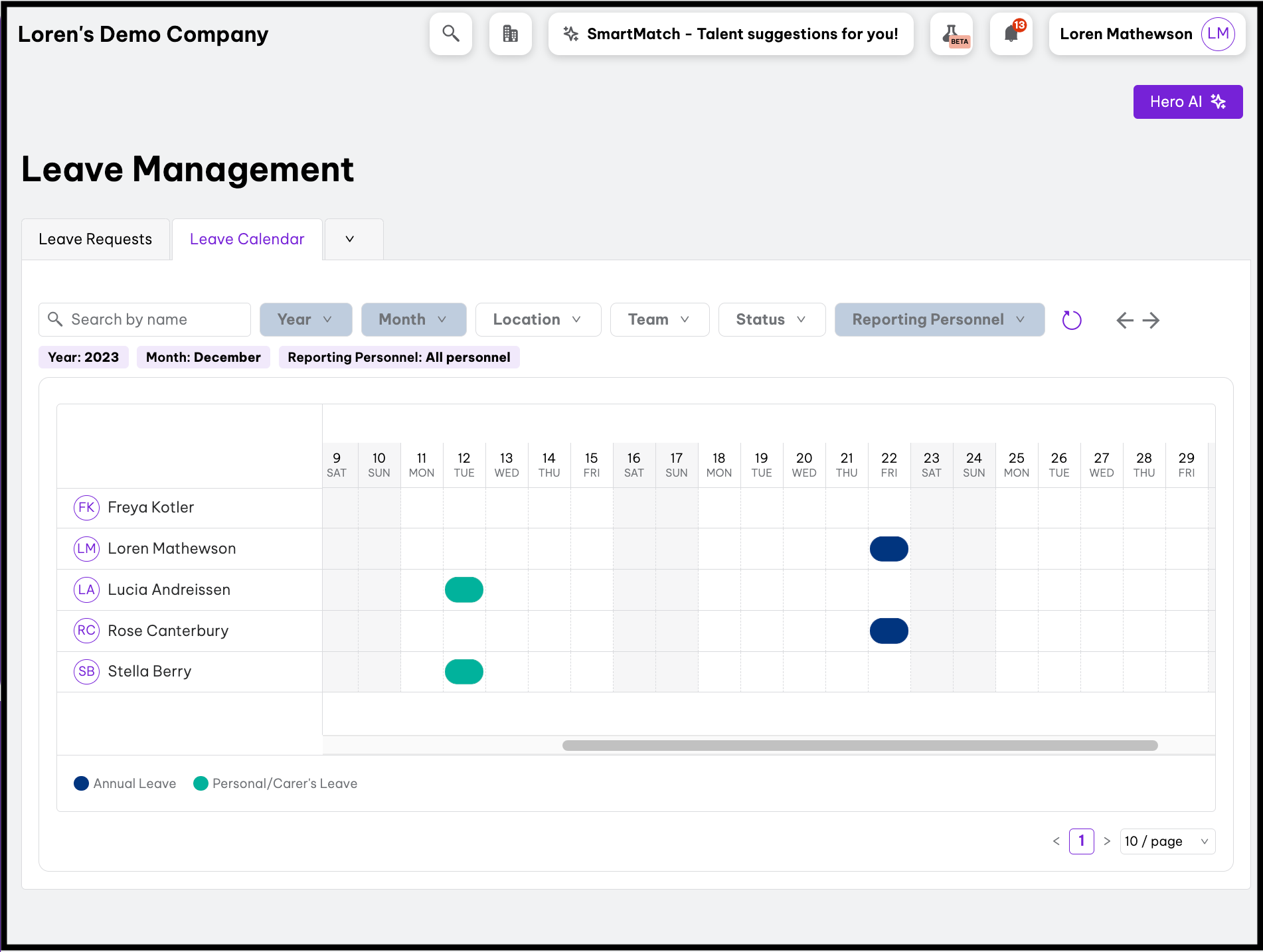Click the search magnifier icon in header
This screenshot has height=952, width=1263.
(x=451, y=34)
